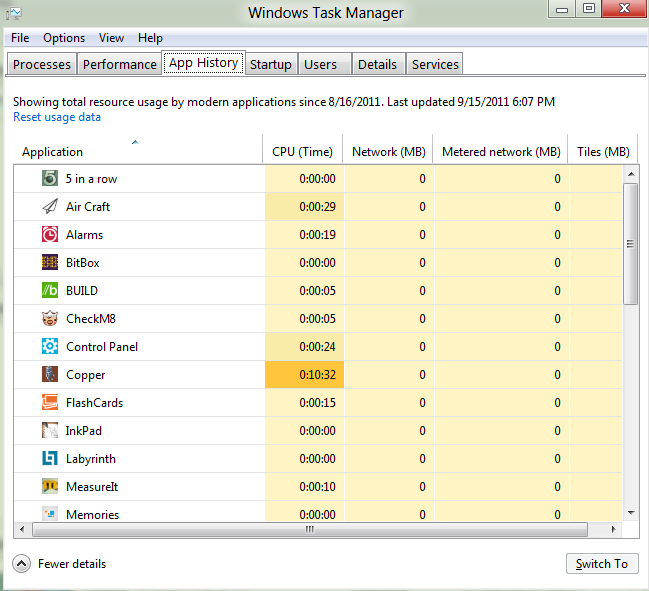Click the Switch To button
Screen dimensions: 649x591
[602, 564]
